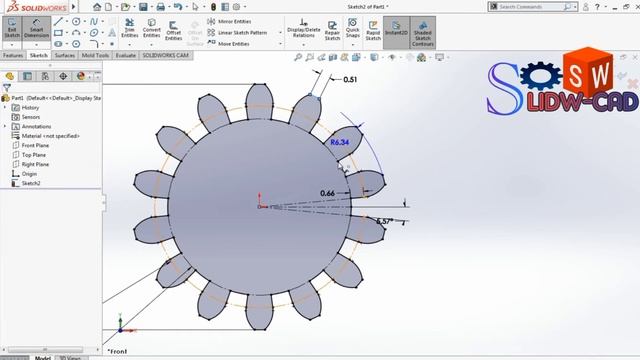Viewport: 640px width, 360px height.
Task: Select Linear Sketch Pattern command
Action: [237, 33]
